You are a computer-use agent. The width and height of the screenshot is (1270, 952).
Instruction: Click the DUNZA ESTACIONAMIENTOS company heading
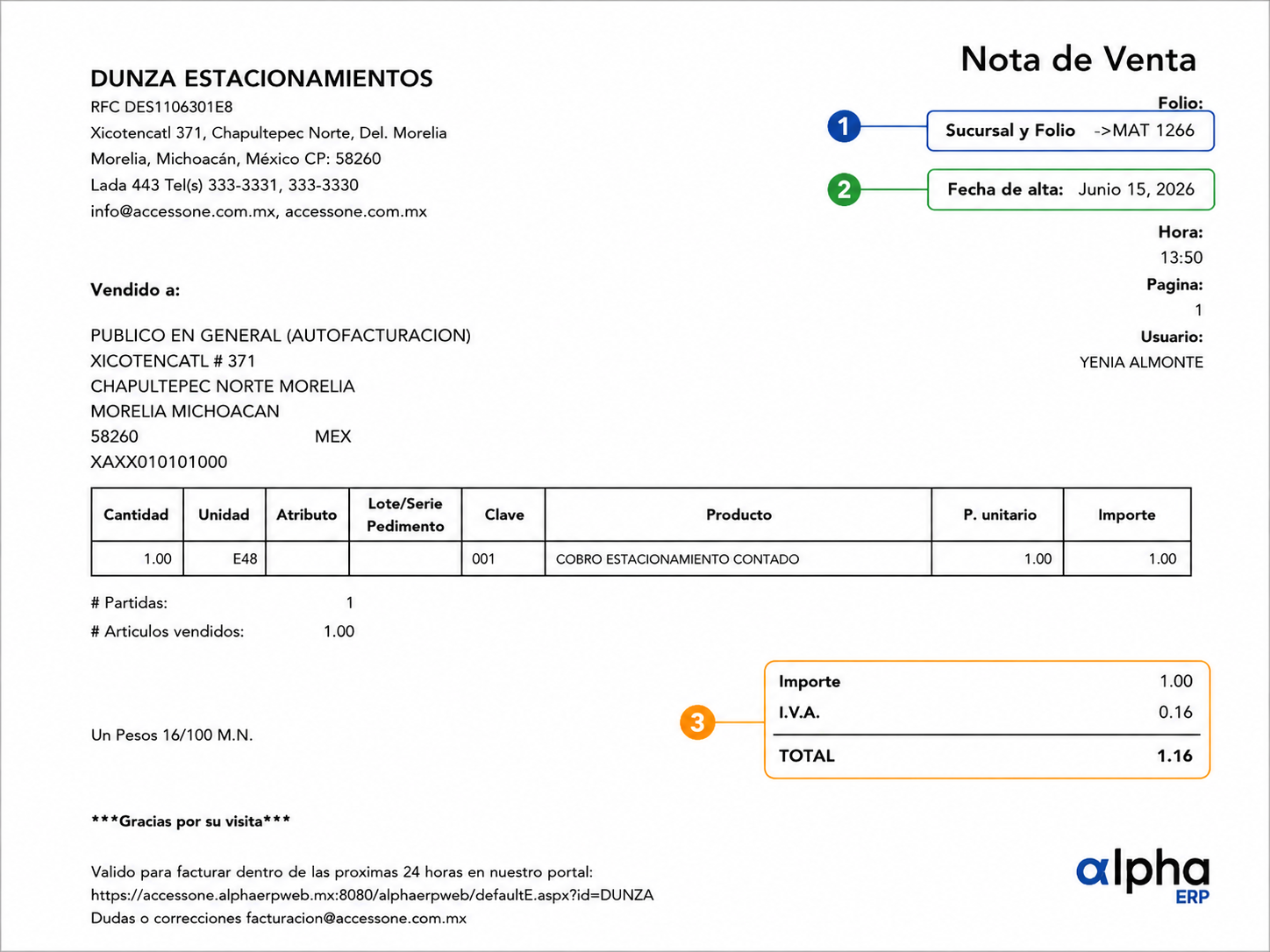click(x=261, y=79)
